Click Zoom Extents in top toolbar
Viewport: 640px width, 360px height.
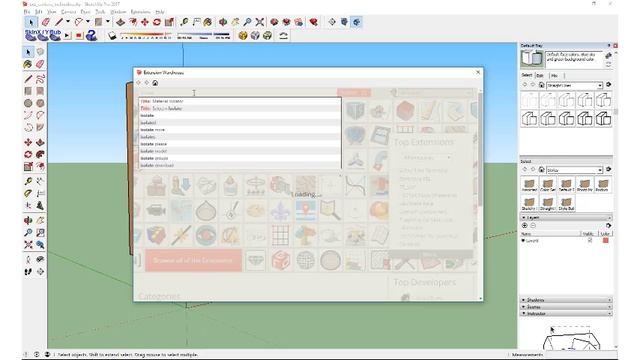(260, 22)
